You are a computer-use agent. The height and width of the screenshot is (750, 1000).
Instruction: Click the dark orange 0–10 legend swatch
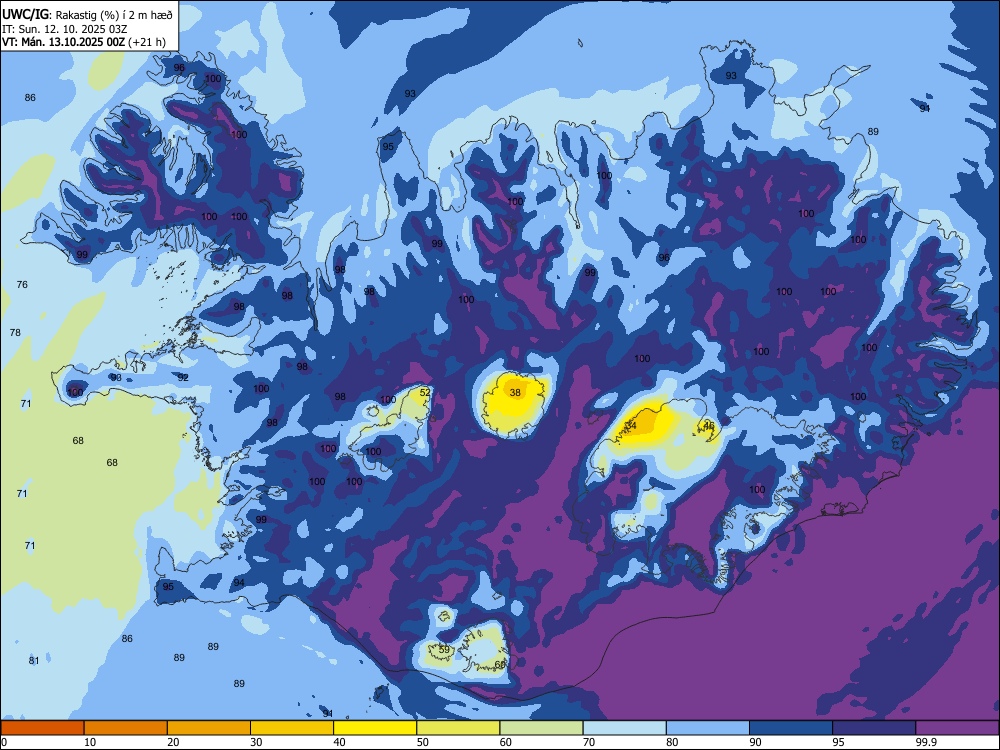click(x=42, y=728)
